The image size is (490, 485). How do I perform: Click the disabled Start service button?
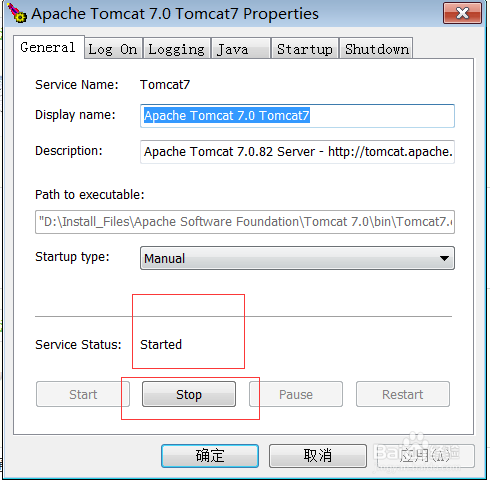point(83,394)
